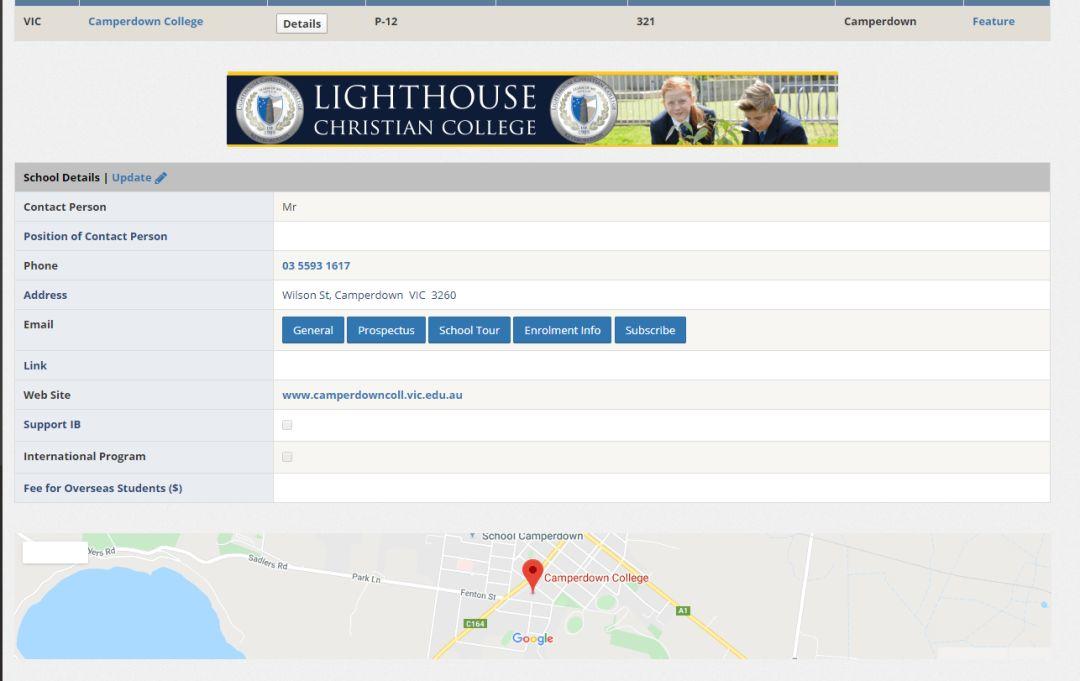Click the red Camperdown College map pin
The image size is (1080, 681).
tap(532, 576)
